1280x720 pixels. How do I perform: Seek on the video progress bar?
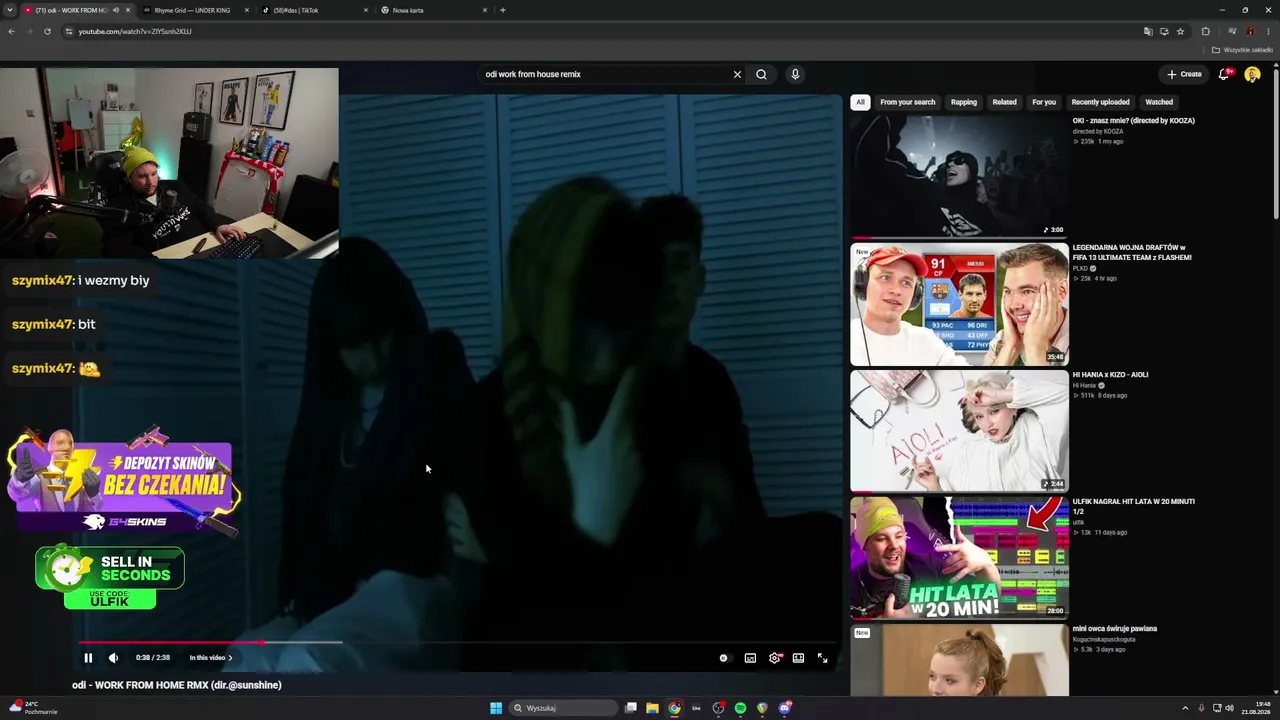tap(458, 643)
